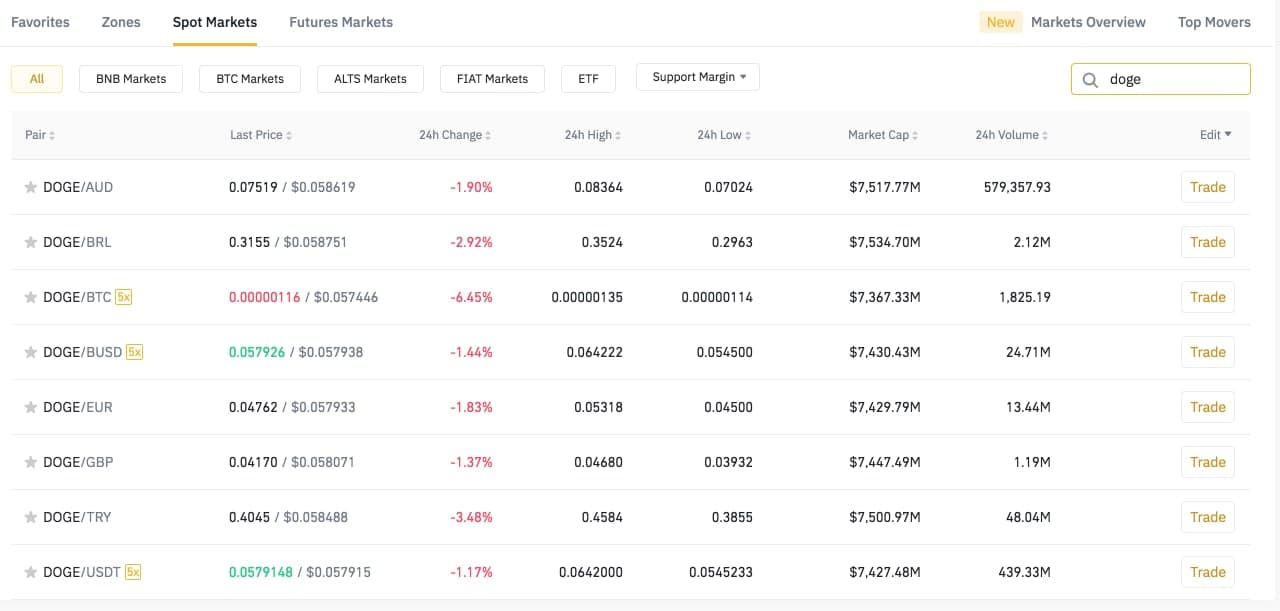Open the Support Margin dropdown
The height and width of the screenshot is (611, 1280).
[698, 77]
